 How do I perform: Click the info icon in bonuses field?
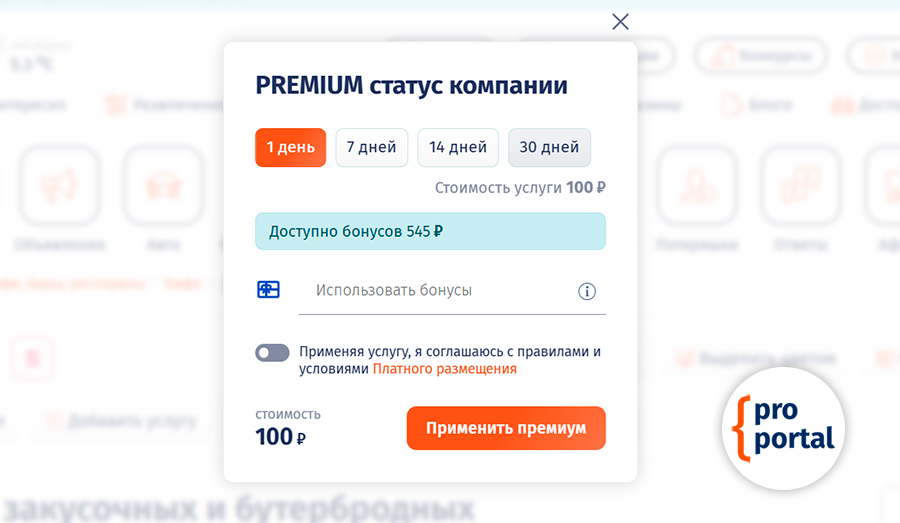[x=587, y=291]
